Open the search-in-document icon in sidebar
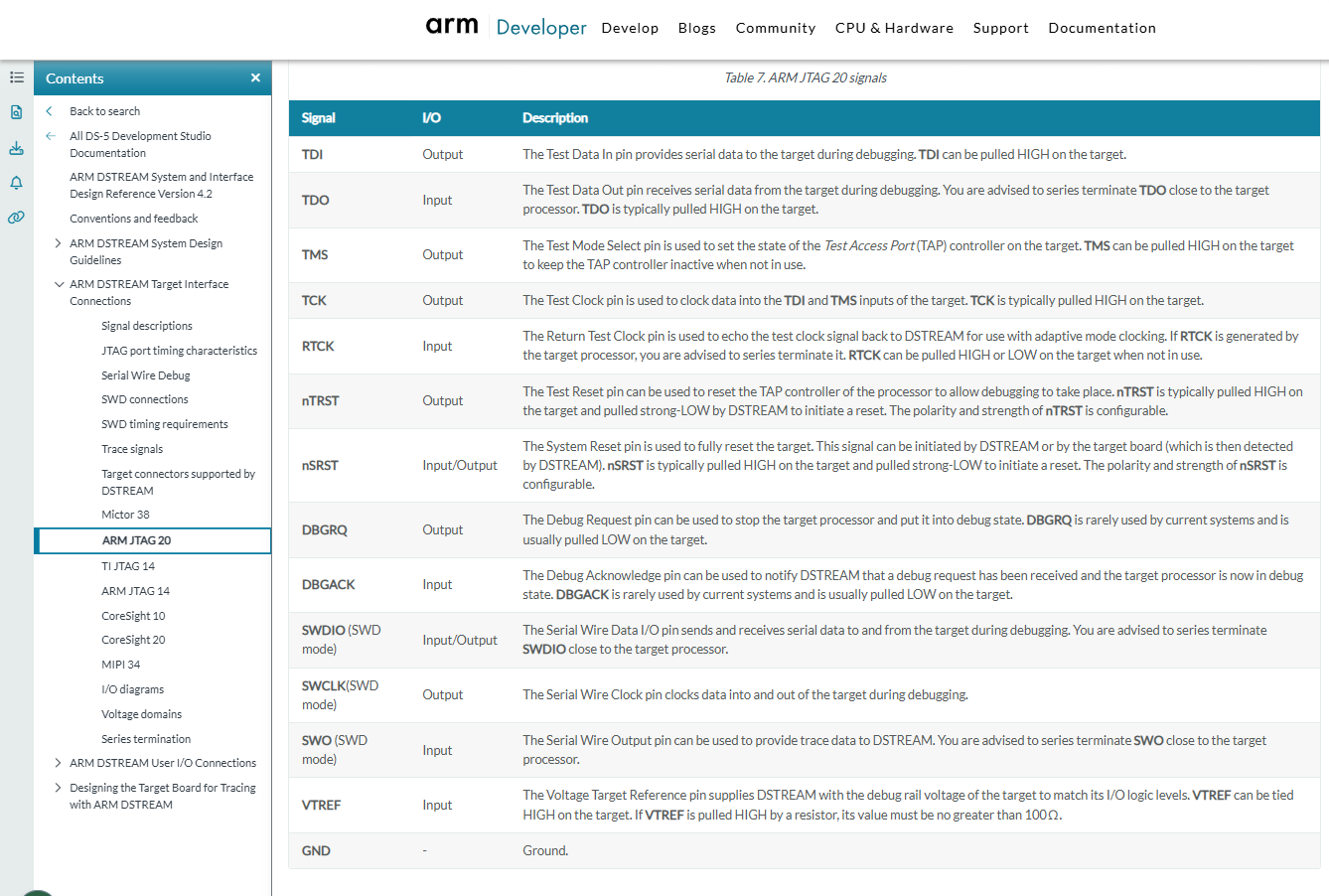The width and height of the screenshot is (1329, 896). pyautogui.click(x=17, y=112)
